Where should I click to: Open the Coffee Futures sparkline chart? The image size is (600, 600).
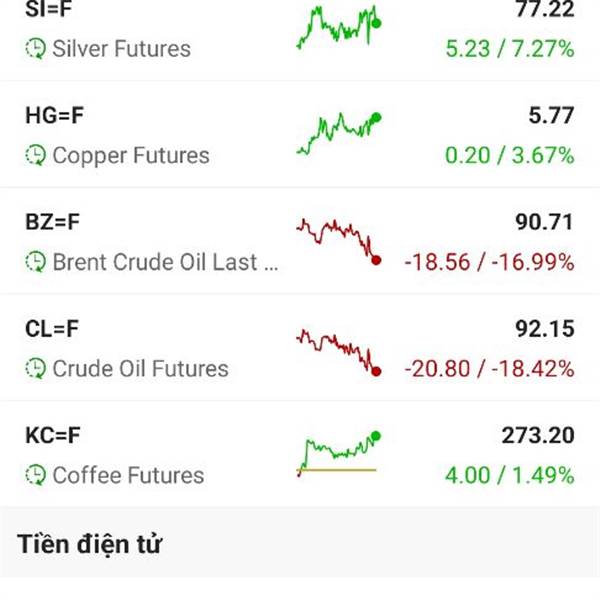[x=338, y=453]
